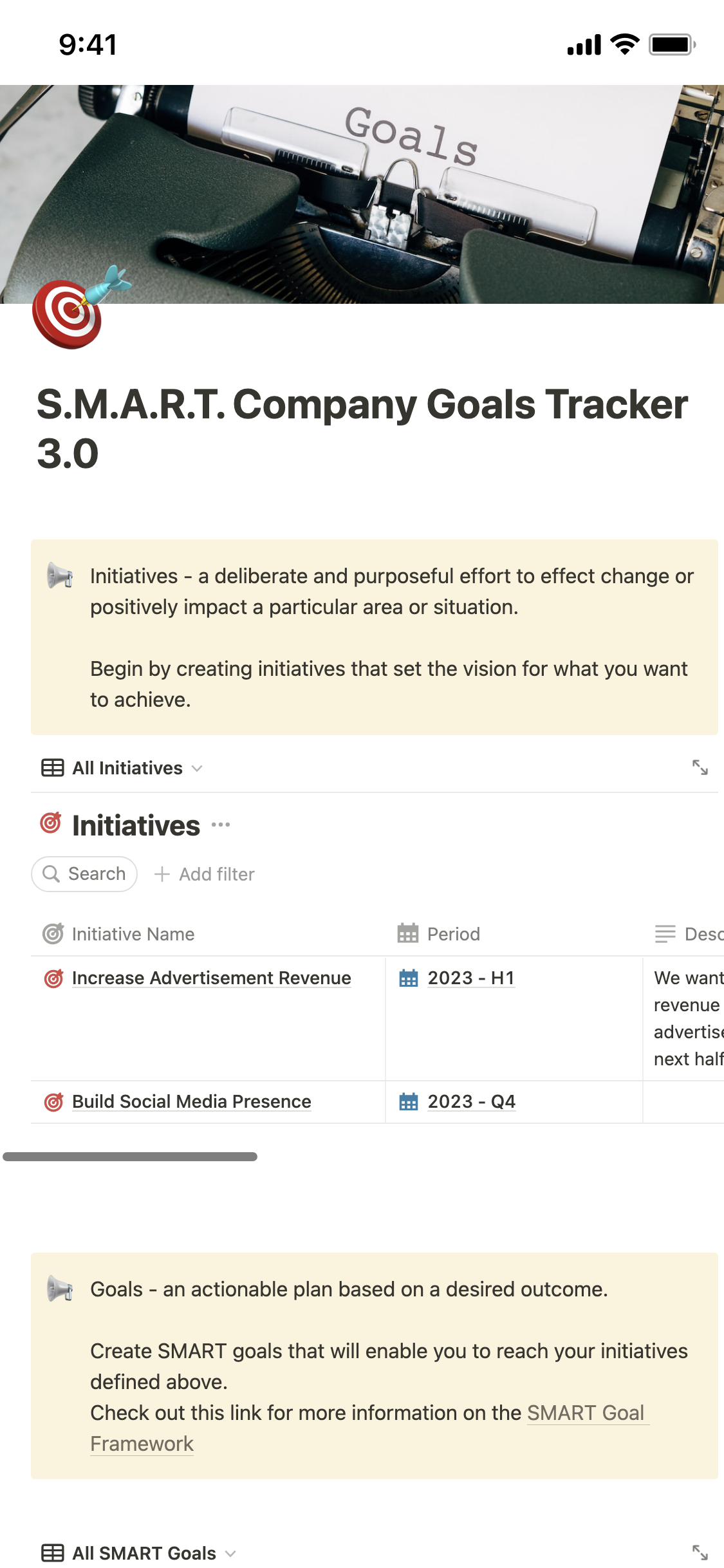Expand the All Initiatives view to full page
Image resolution: width=724 pixels, height=1568 pixels.
click(700, 767)
